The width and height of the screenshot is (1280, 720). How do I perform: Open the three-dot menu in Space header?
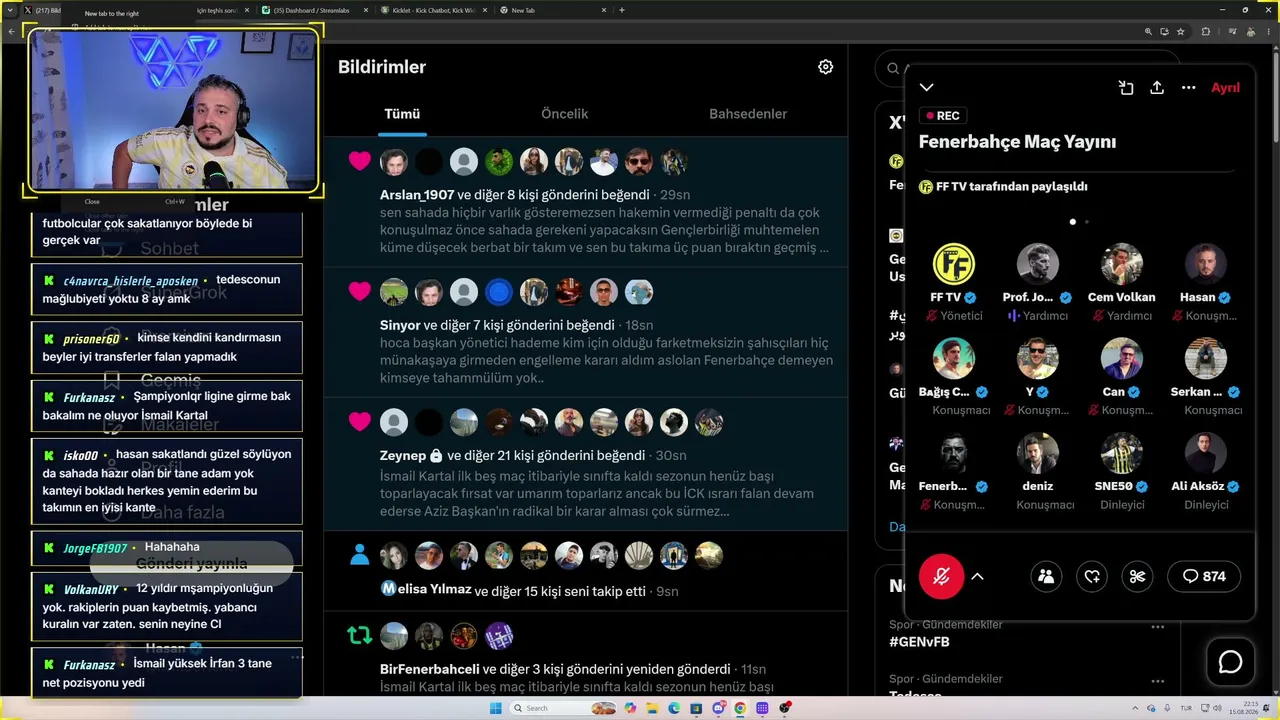click(1188, 88)
